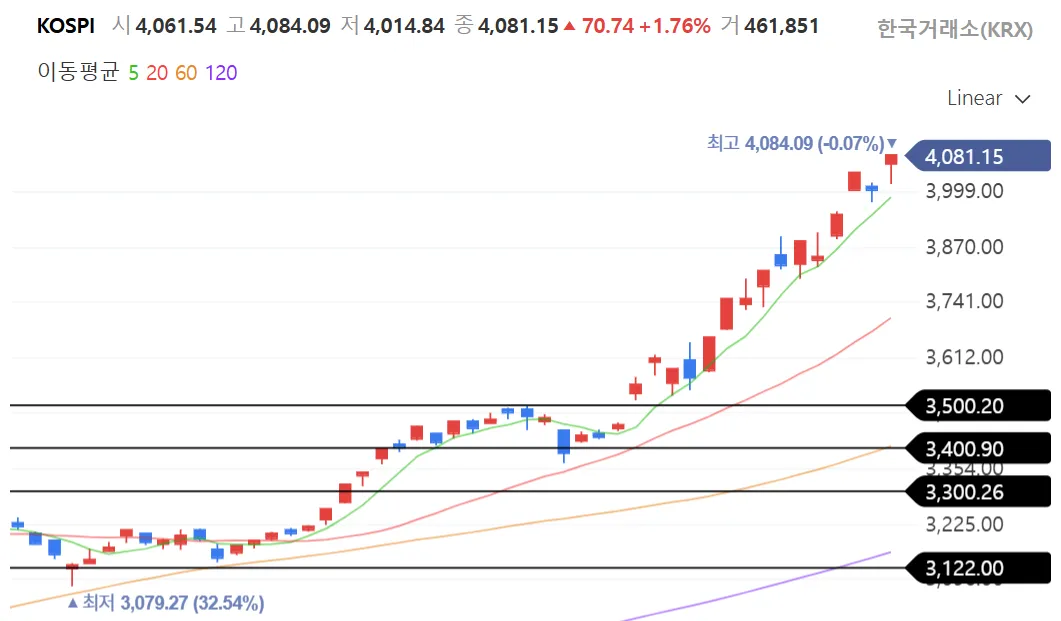Viewport: 1061px width, 621px height.
Task: Click the 최고 high marker down-triangle
Action: (892, 143)
